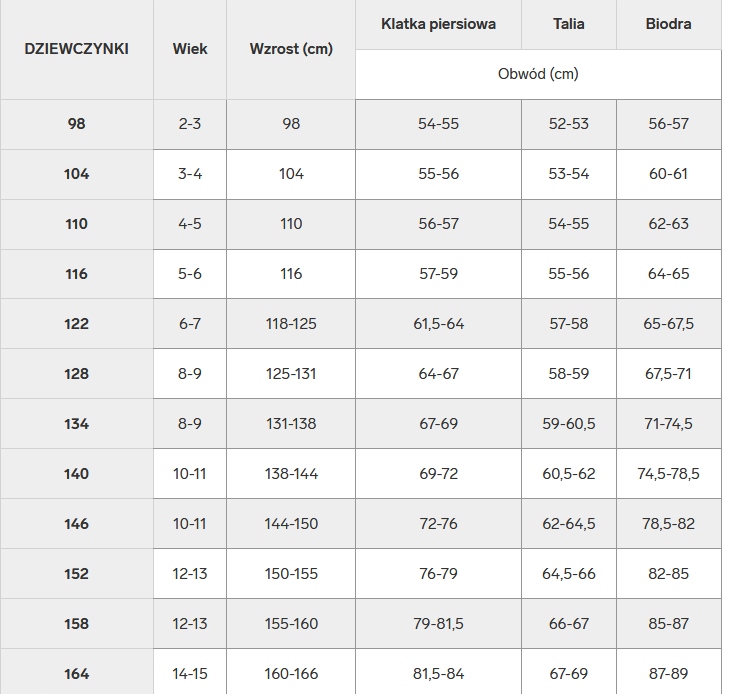This screenshot has width=729, height=694.
Task: Select hip value 74,5-78,5
Action: (669, 474)
